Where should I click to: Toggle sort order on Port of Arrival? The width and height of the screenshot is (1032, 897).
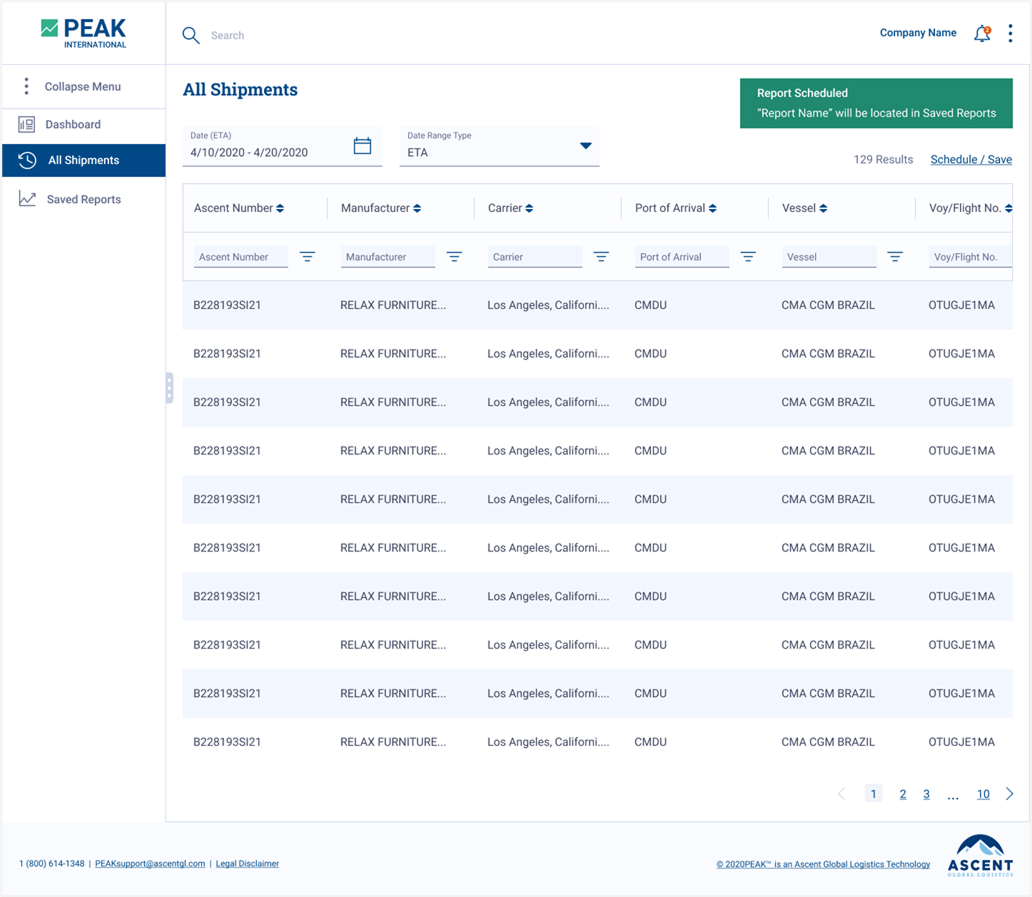[x=713, y=208]
